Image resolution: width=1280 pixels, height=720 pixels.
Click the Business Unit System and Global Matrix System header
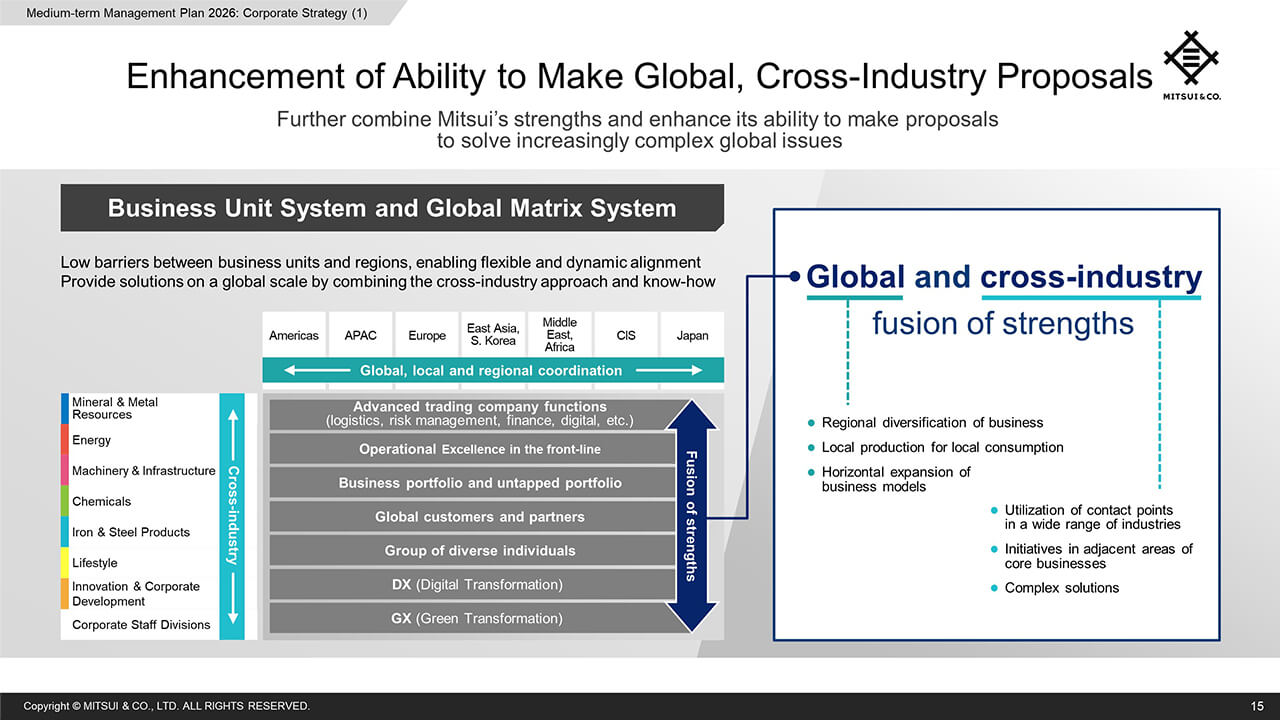[392, 208]
